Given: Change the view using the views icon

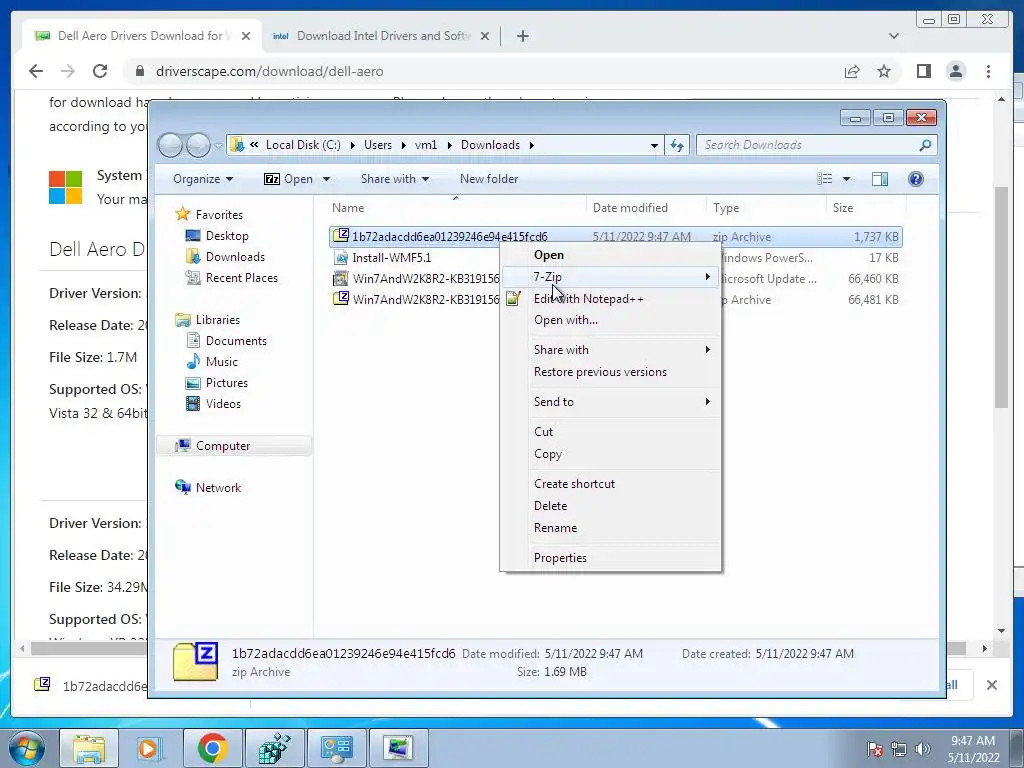Looking at the screenshot, I should tap(825, 179).
